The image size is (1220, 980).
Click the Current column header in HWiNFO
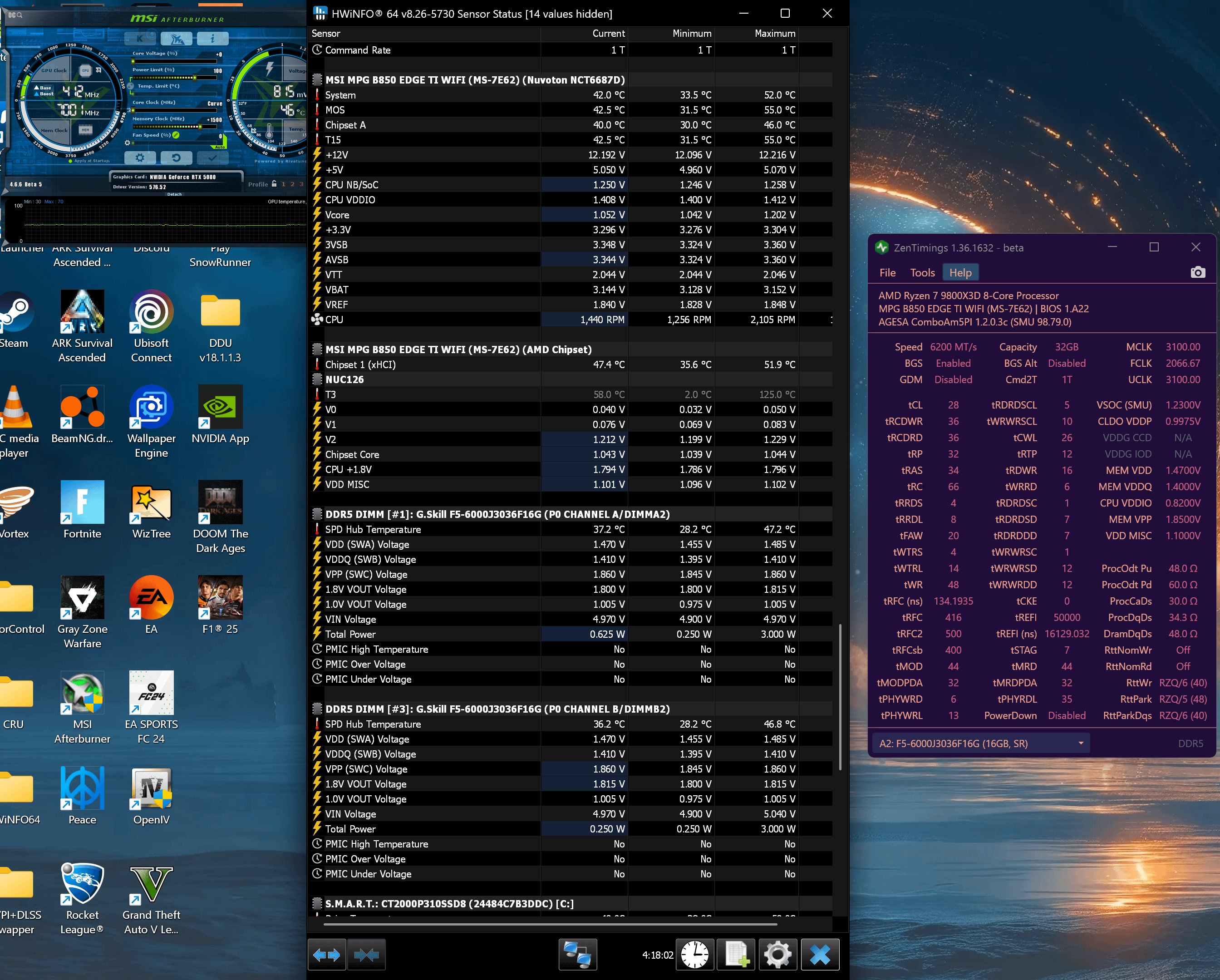pyautogui.click(x=584, y=34)
